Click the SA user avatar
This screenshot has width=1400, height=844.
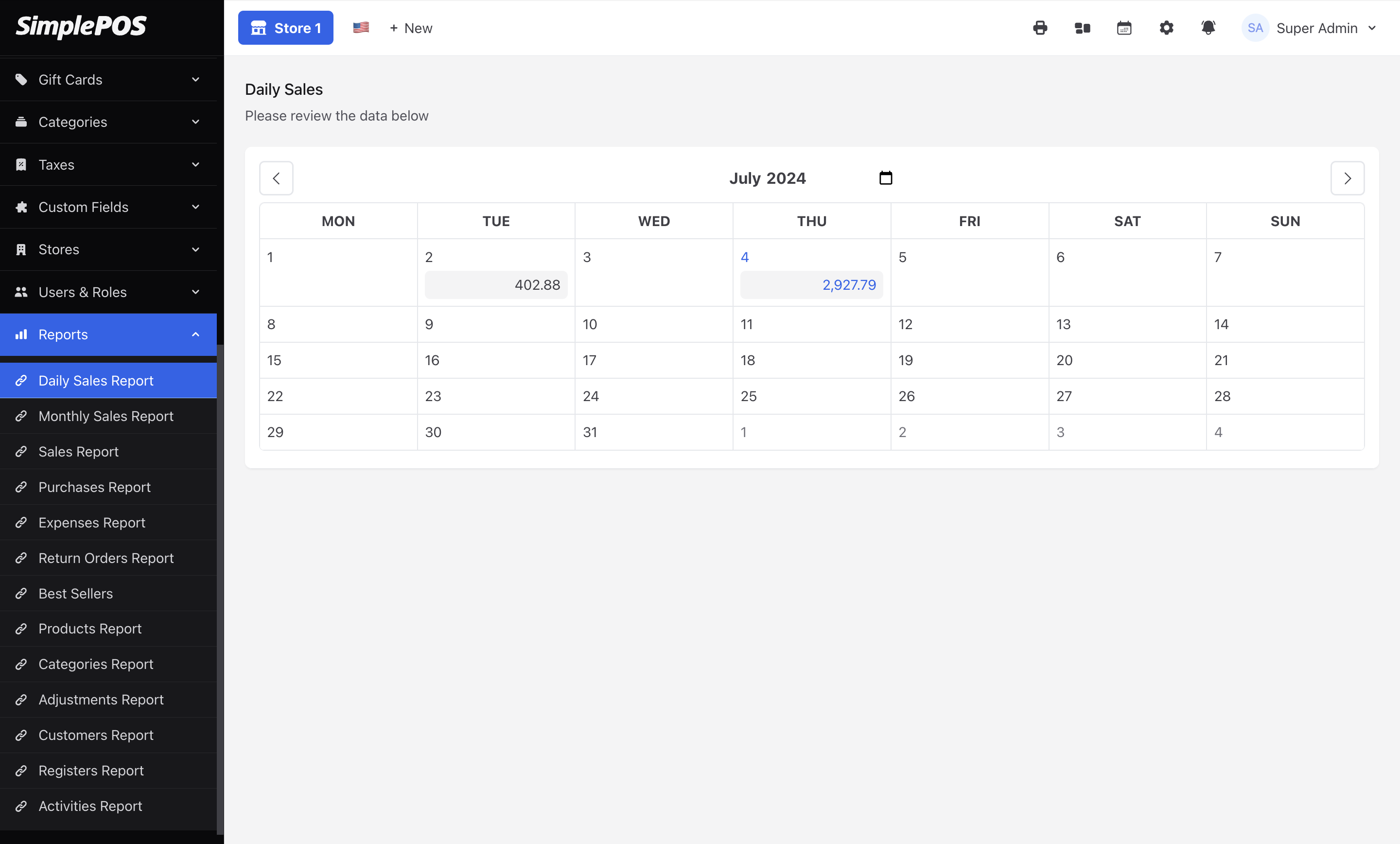point(1255,28)
